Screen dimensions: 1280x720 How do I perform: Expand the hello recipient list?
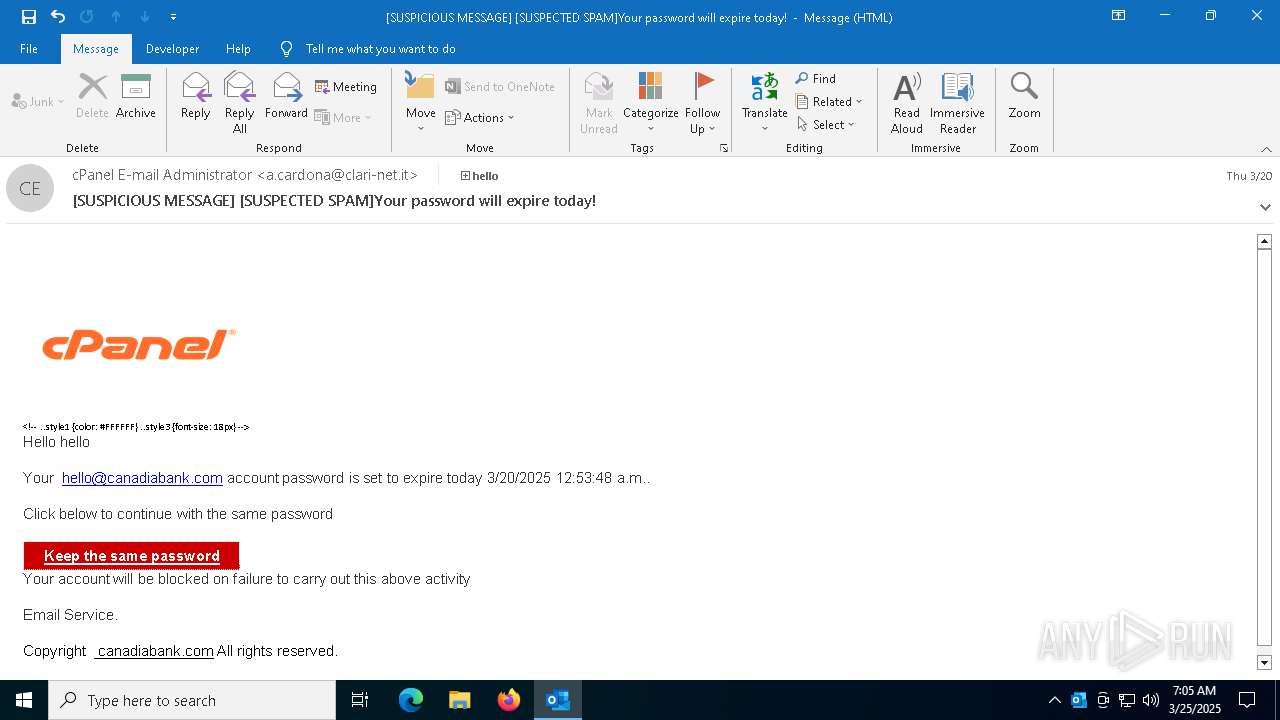[465, 176]
